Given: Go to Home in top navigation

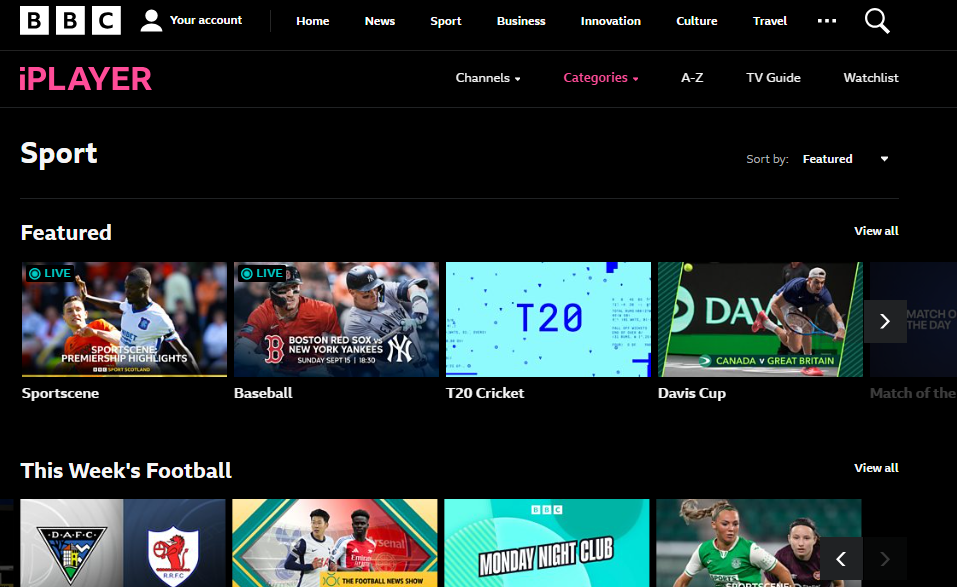Looking at the screenshot, I should coord(312,21).
